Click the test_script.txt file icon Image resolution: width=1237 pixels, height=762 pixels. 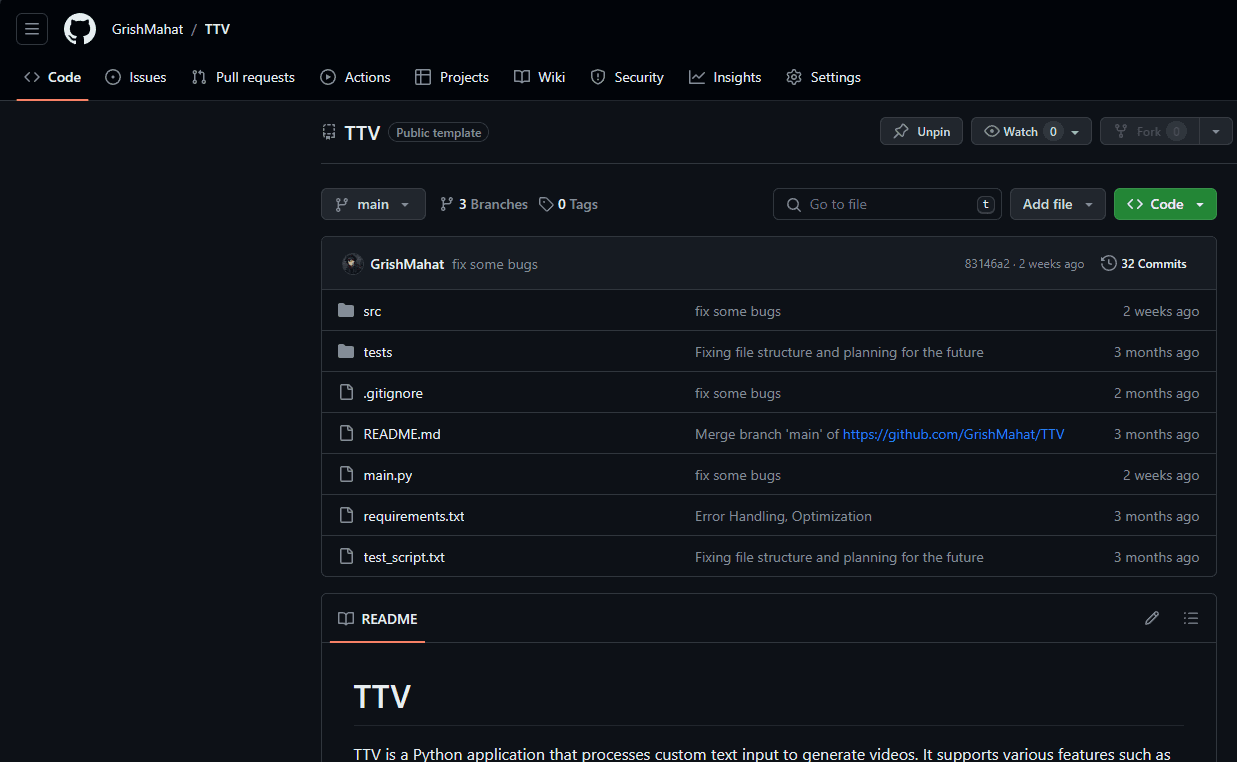click(x=346, y=557)
